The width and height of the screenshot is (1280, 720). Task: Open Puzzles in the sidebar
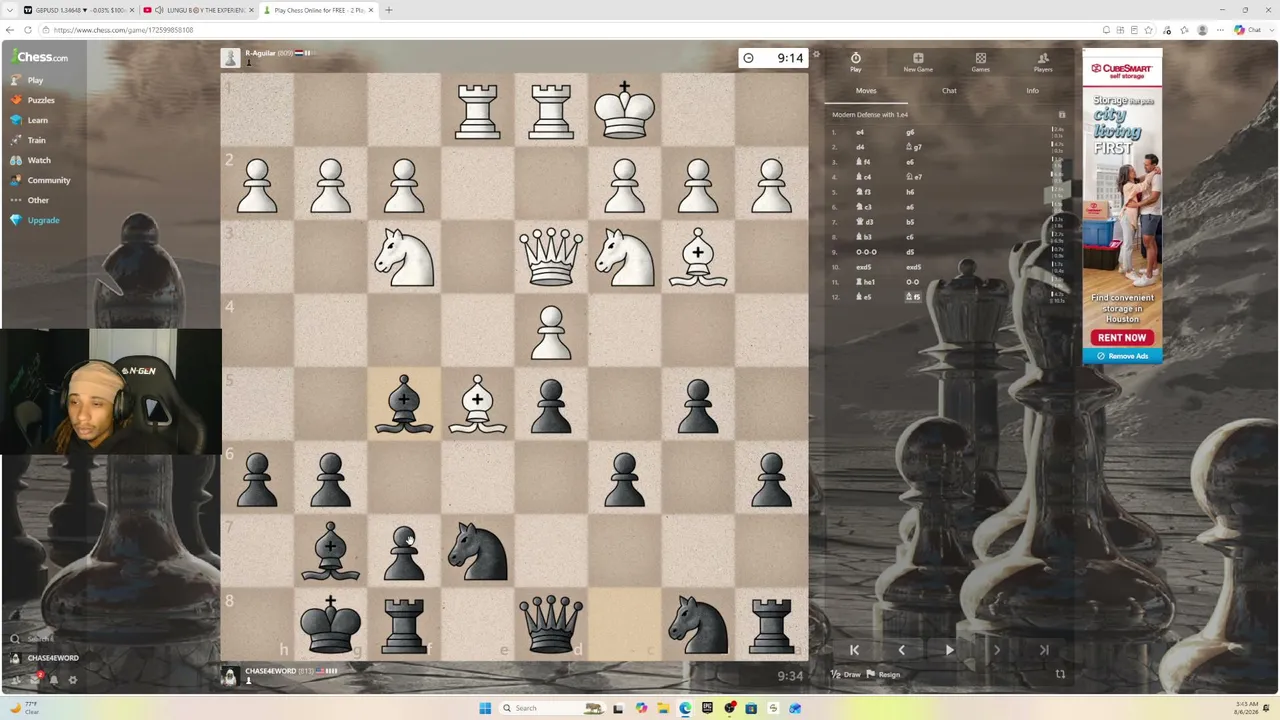point(33,100)
